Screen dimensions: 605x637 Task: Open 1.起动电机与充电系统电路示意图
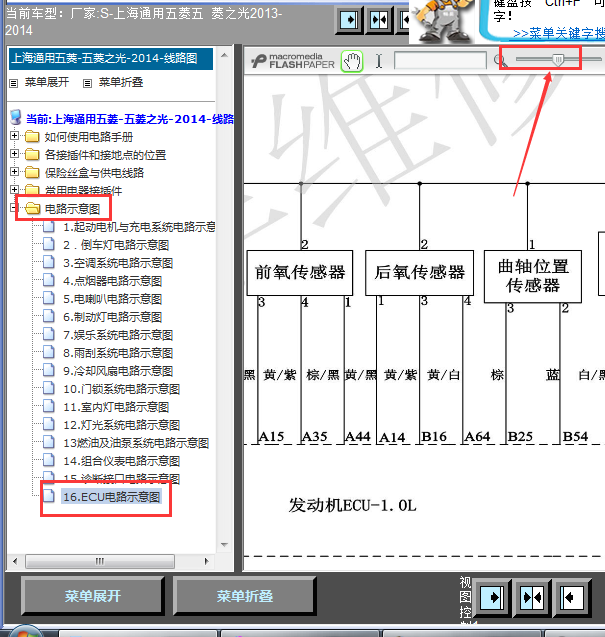click(x=139, y=227)
